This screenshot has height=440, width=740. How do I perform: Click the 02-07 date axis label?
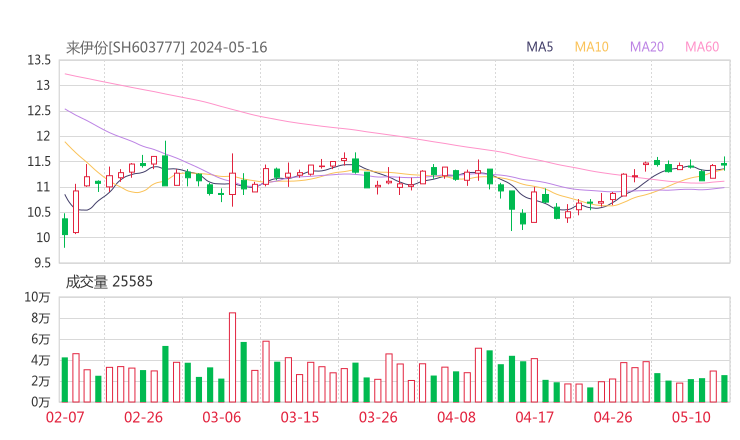(65, 417)
